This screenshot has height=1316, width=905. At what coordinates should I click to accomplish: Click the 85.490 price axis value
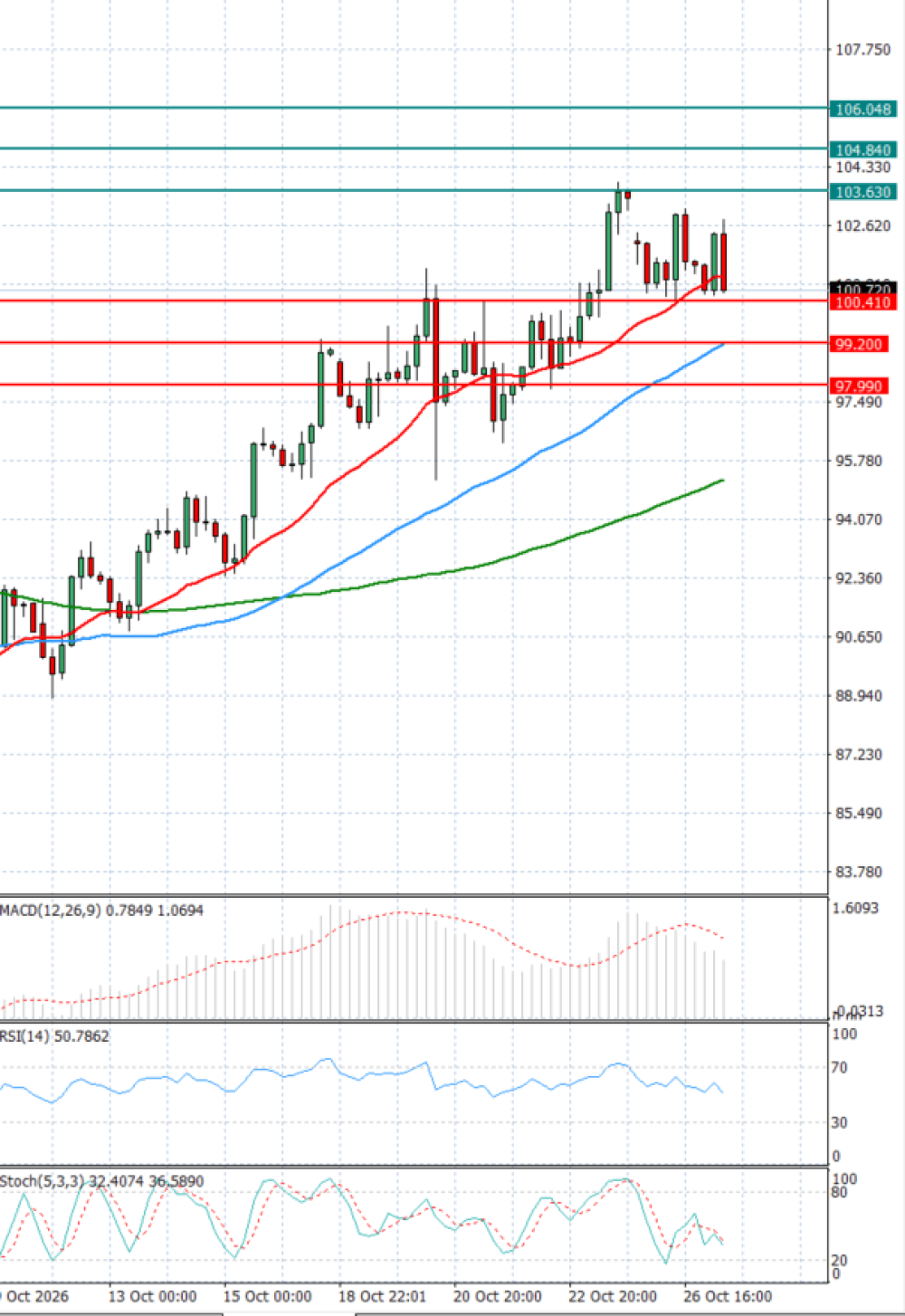tap(858, 813)
